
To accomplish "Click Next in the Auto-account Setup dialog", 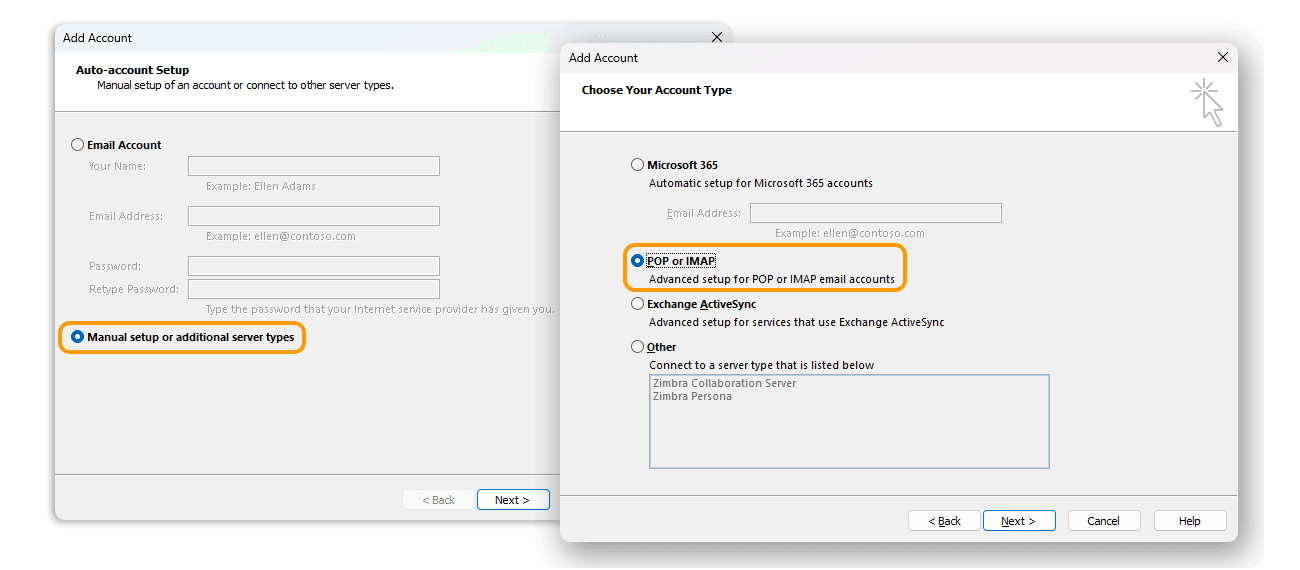I will (513, 500).
